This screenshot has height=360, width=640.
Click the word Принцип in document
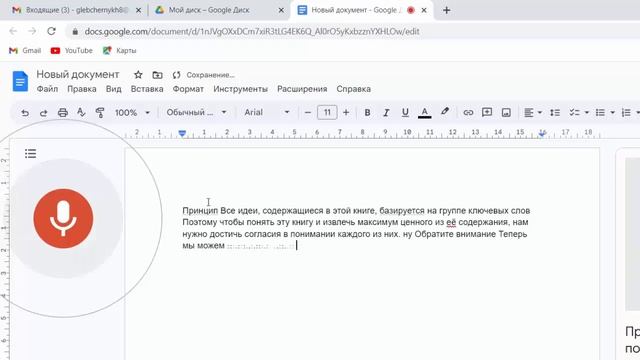(200, 211)
